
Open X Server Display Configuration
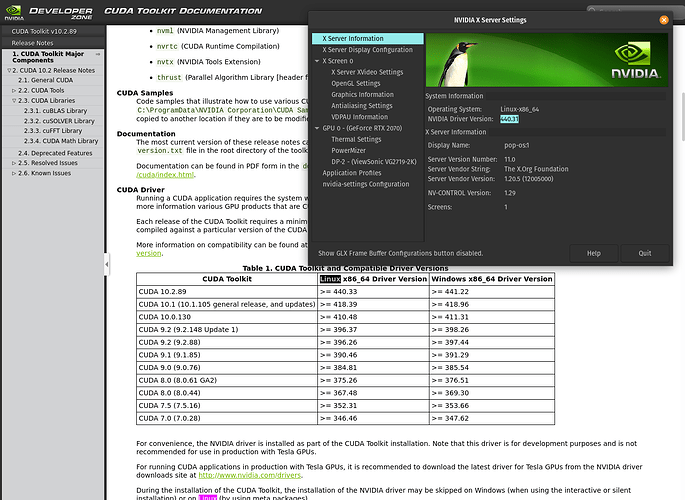tap(367, 50)
